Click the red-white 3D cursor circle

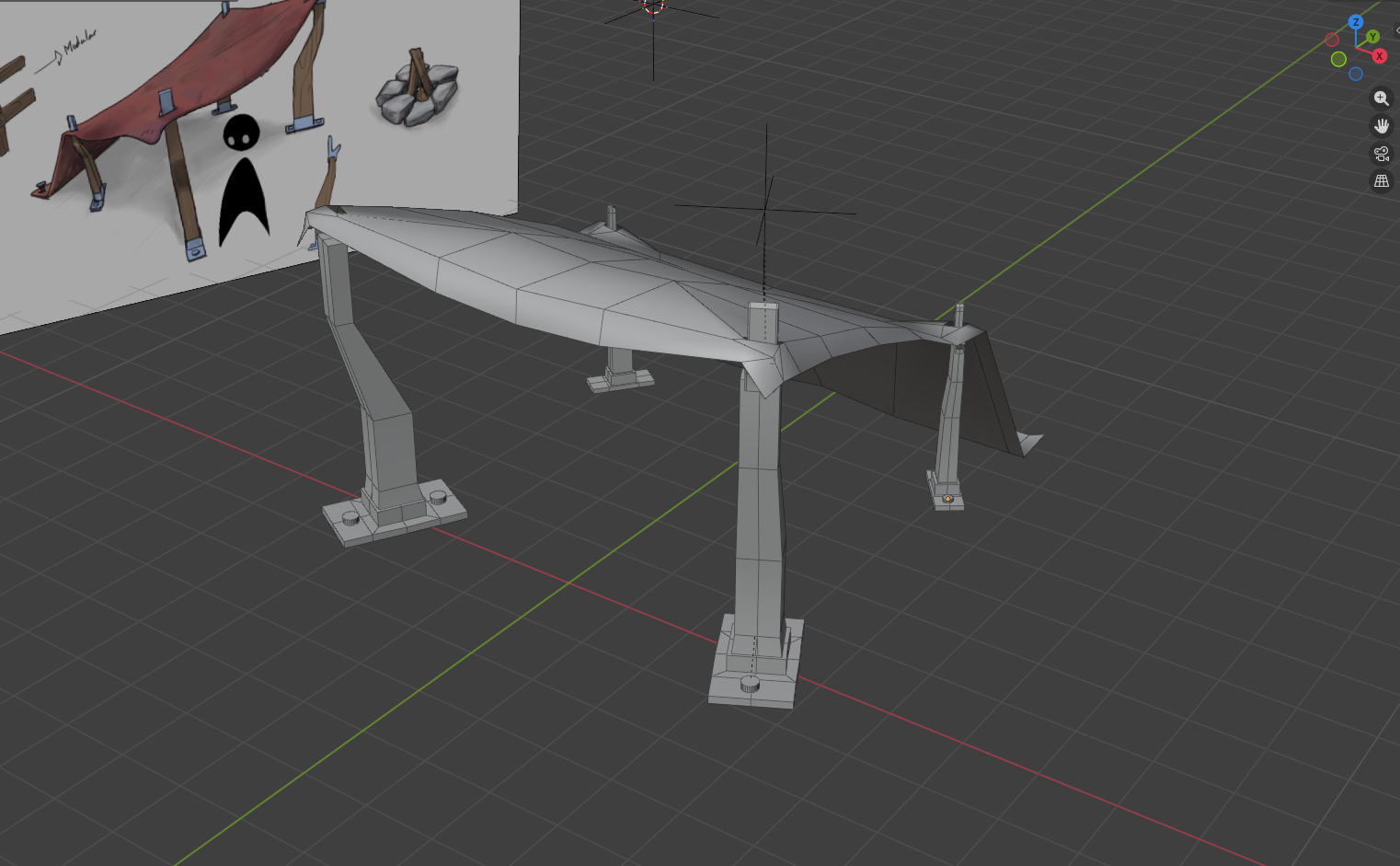tap(653, 6)
